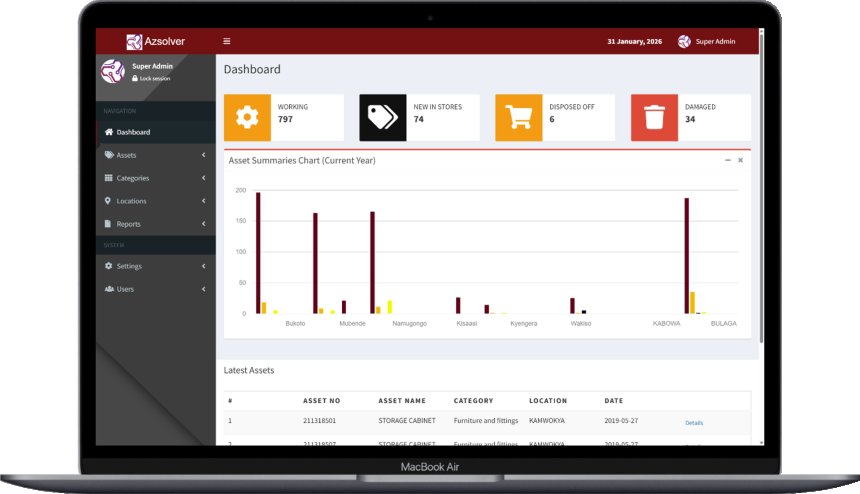Open the Reports menu
Screen dimensions: 860x494
[x=156, y=224]
